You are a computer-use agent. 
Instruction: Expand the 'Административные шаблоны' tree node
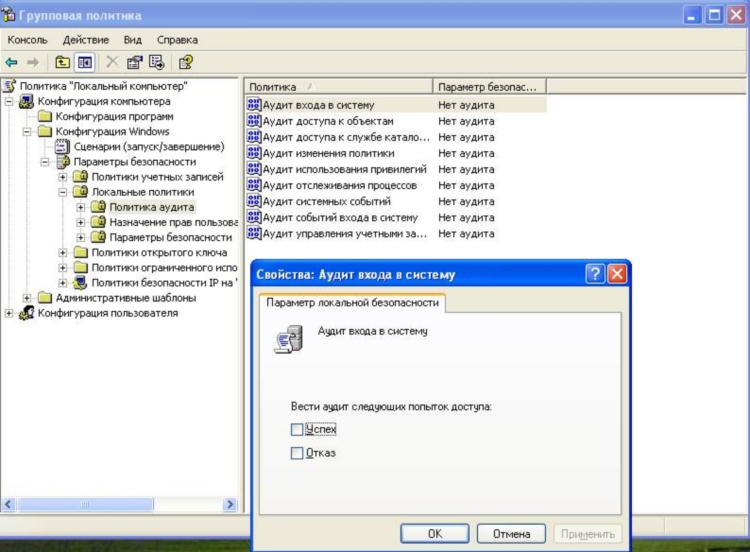pyautogui.click(x=27, y=297)
